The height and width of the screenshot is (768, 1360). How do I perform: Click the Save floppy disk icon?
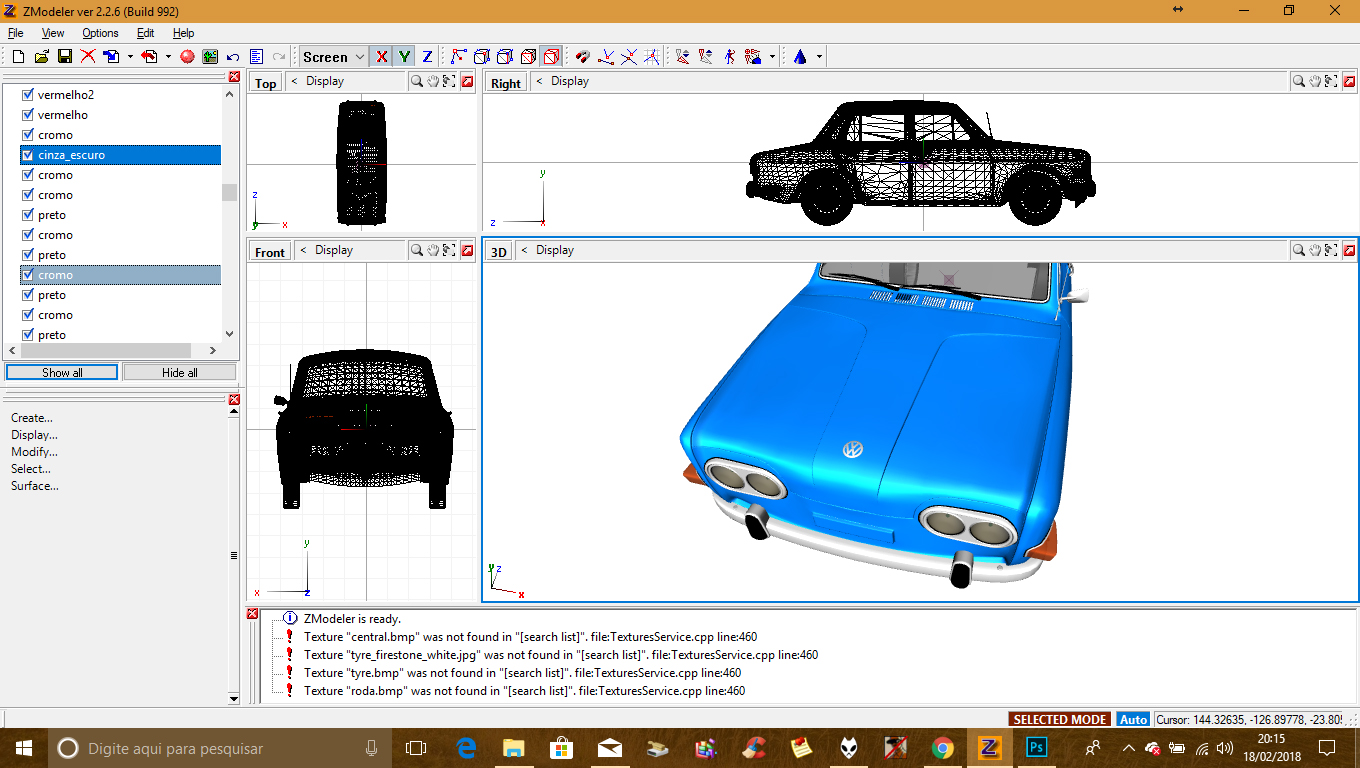(x=64, y=57)
